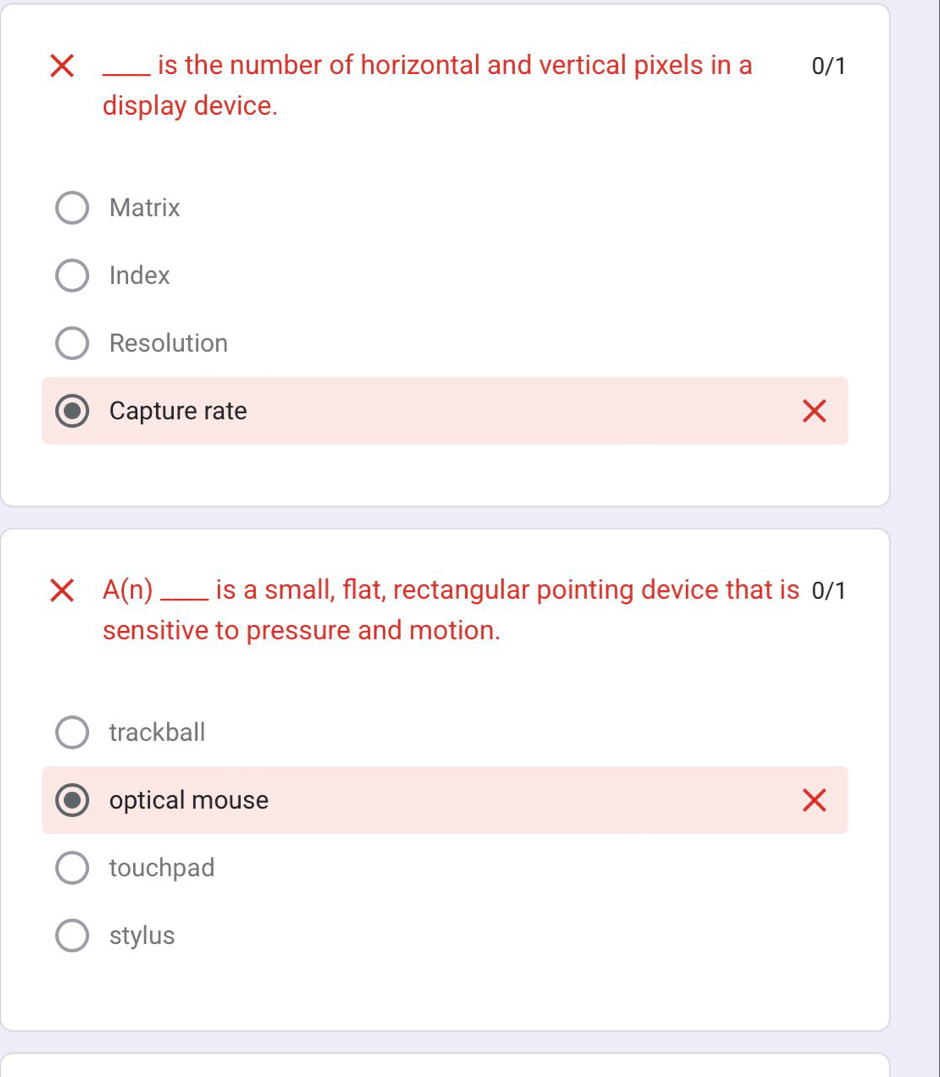940x1077 pixels.
Task: Select the stylus answer
Action: click(72, 935)
